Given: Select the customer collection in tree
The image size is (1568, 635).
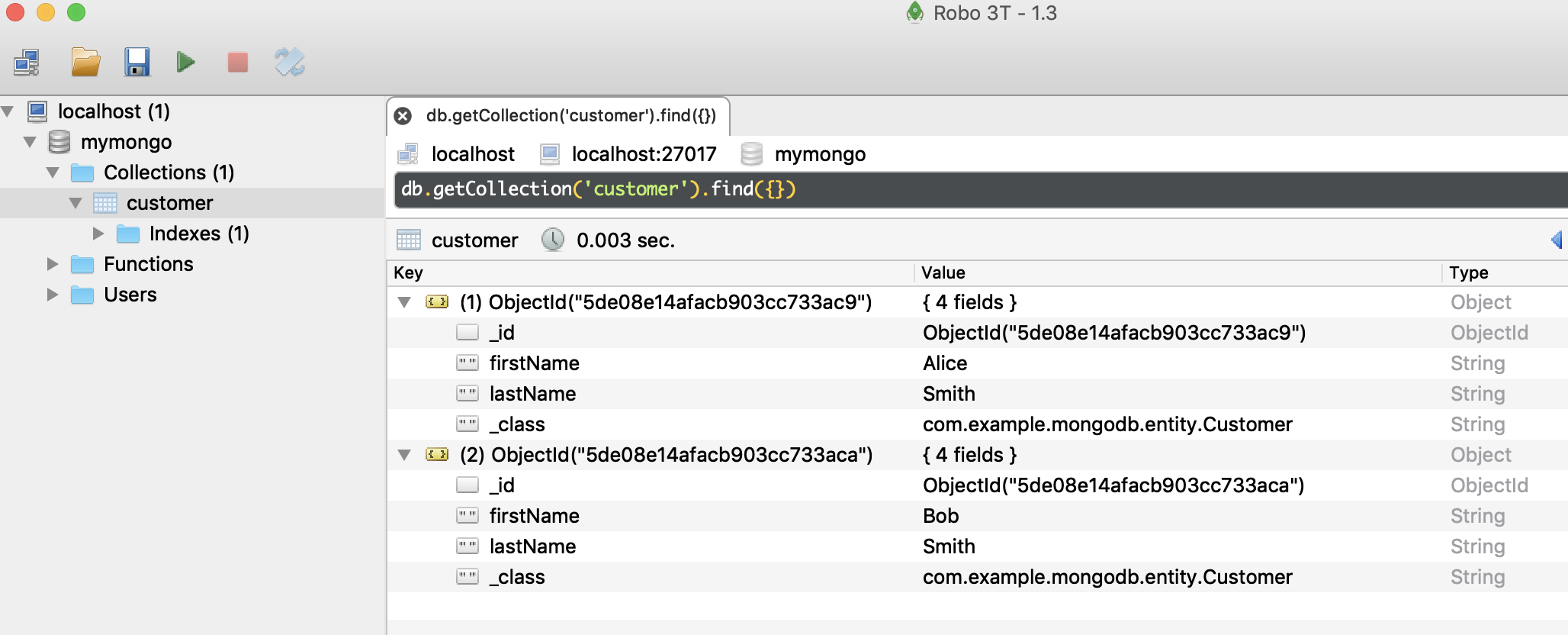Looking at the screenshot, I should click(x=169, y=203).
